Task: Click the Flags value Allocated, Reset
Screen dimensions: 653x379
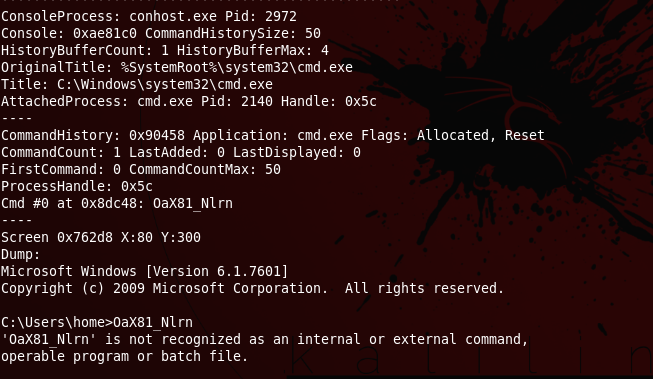Action: pos(481,136)
